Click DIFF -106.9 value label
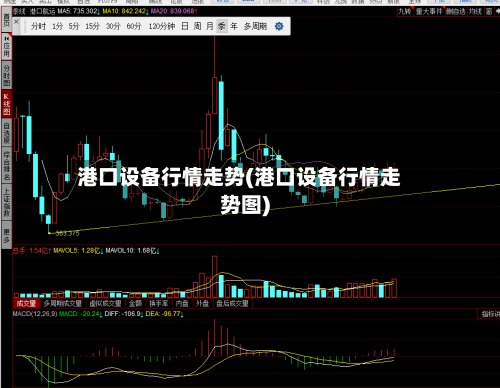This screenshot has width=500, height=388. [124, 314]
